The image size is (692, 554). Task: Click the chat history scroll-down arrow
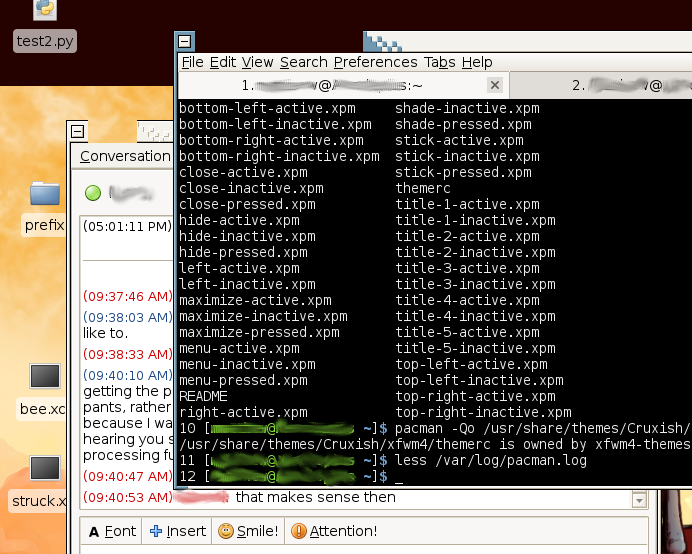point(639,499)
